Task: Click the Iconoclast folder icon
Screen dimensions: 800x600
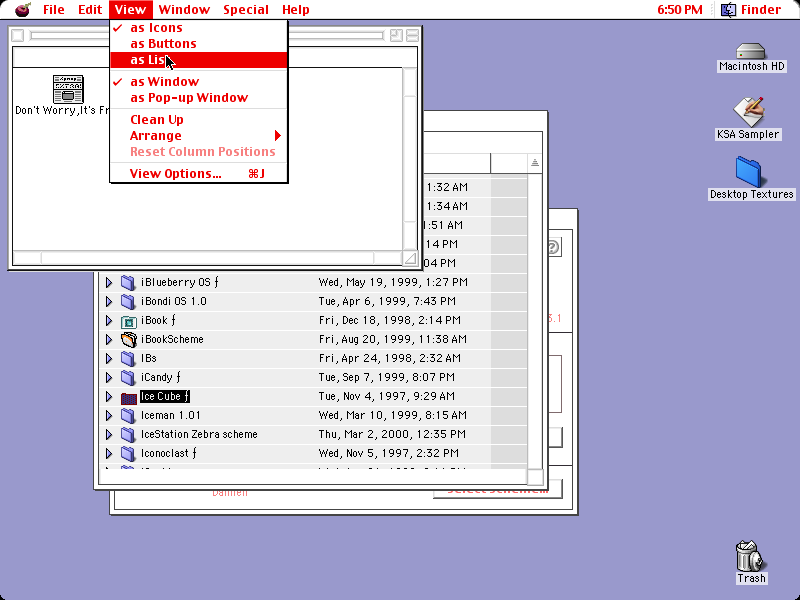Action: click(128, 454)
